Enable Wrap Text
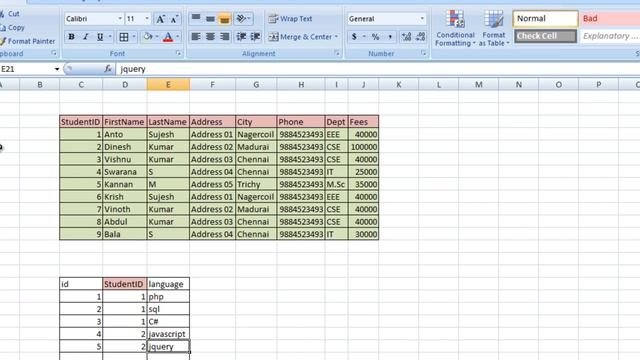 290,19
